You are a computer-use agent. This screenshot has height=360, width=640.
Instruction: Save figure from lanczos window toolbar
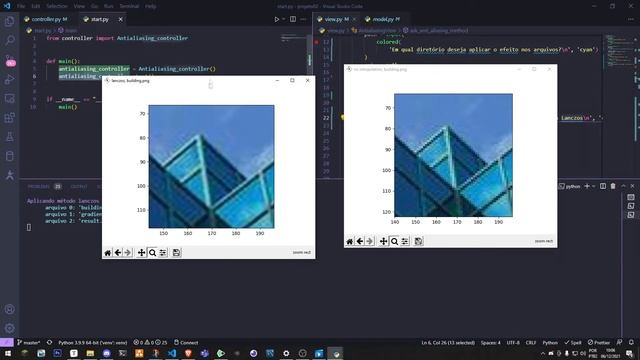pos(176,253)
